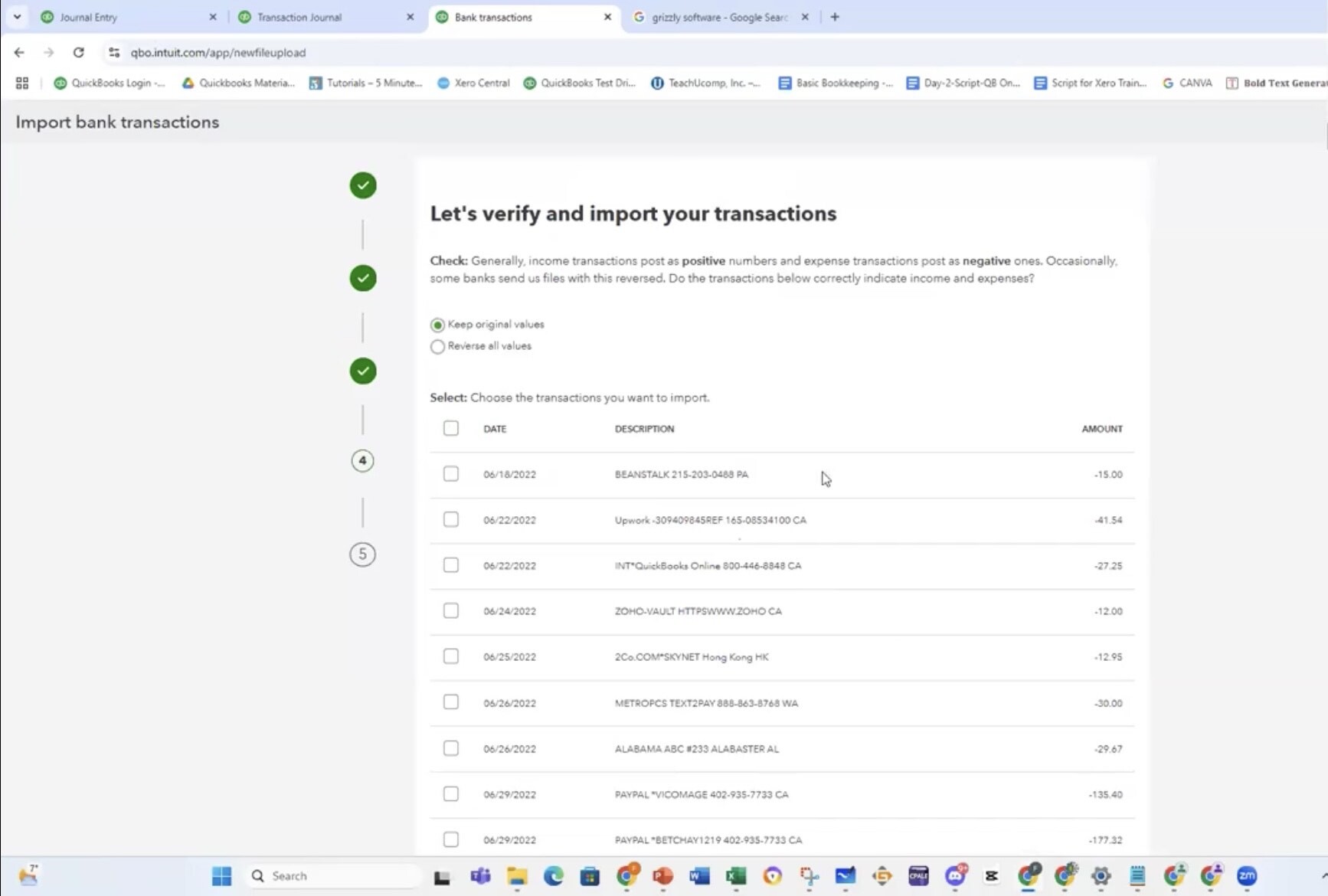
Task: Go back to the previous page
Action: tap(19, 52)
